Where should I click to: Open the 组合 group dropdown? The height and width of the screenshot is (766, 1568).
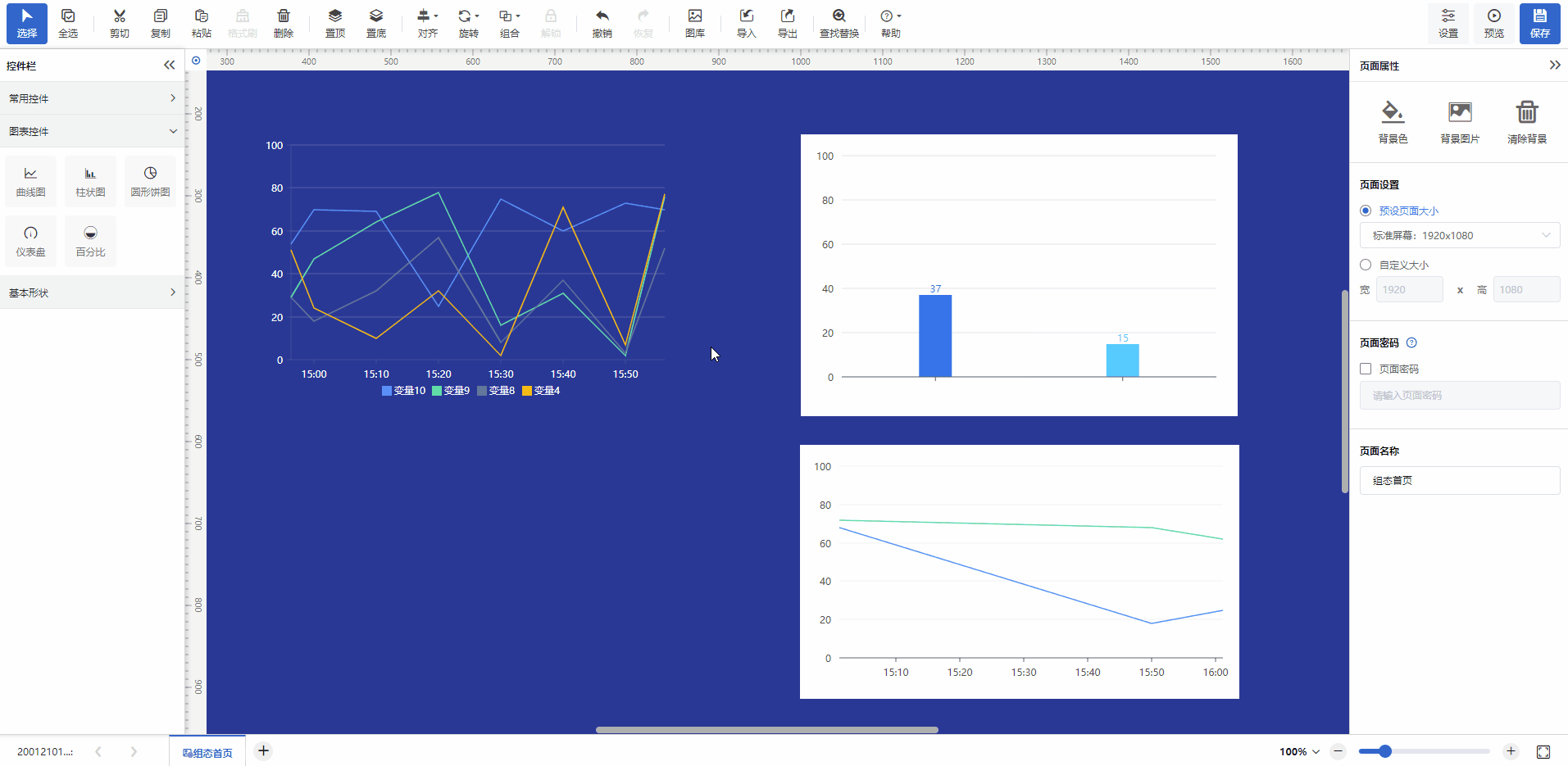click(x=510, y=23)
